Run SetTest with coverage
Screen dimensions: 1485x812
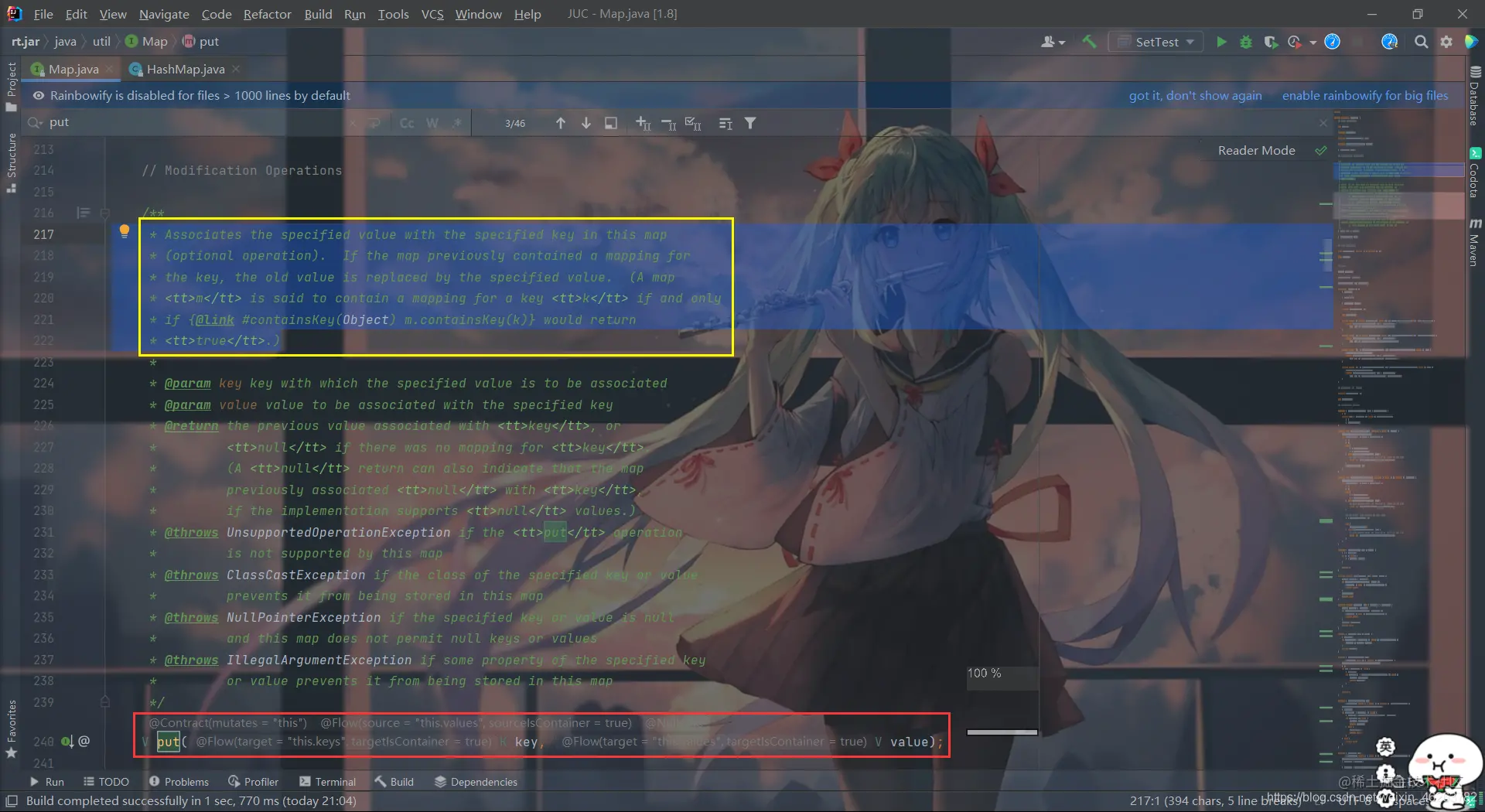[1270, 42]
